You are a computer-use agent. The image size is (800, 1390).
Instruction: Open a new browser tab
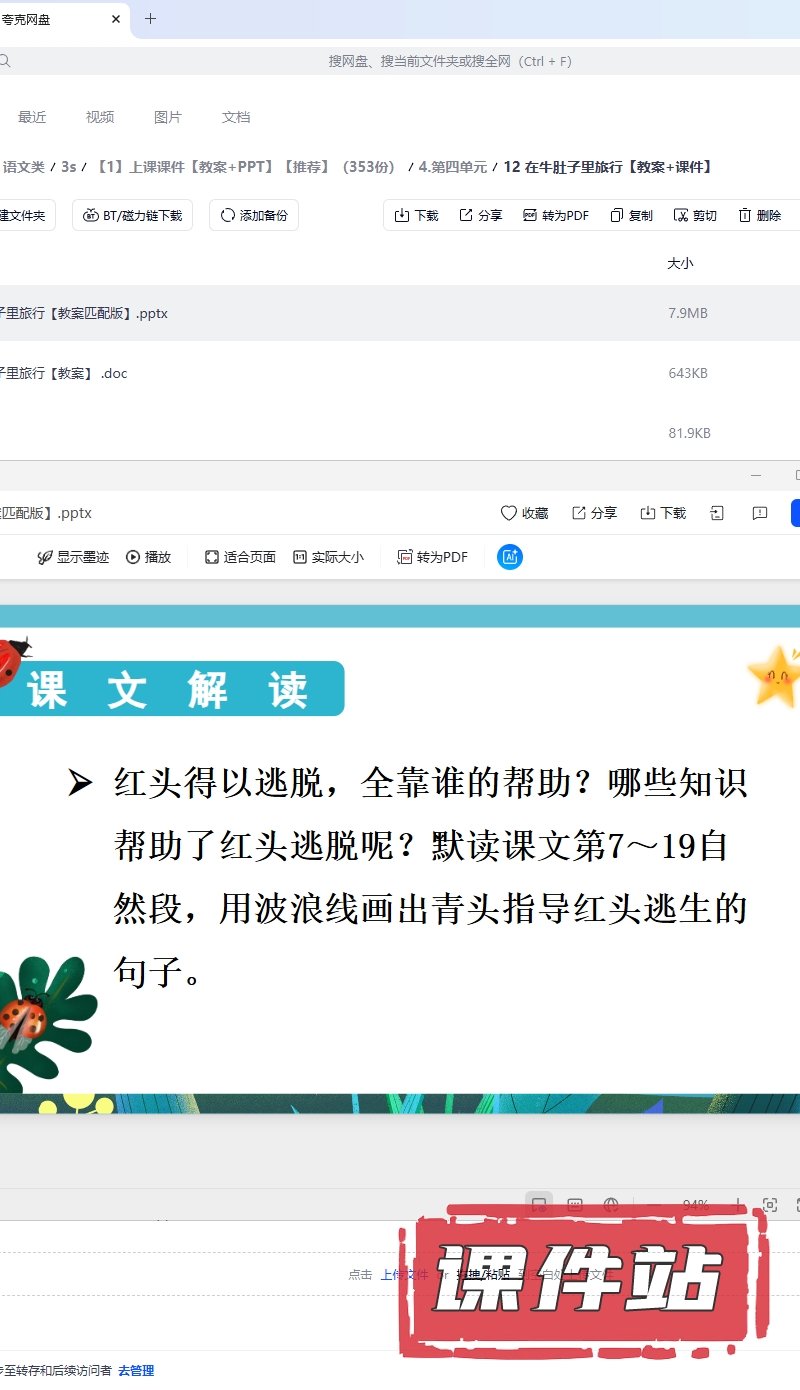click(x=151, y=19)
